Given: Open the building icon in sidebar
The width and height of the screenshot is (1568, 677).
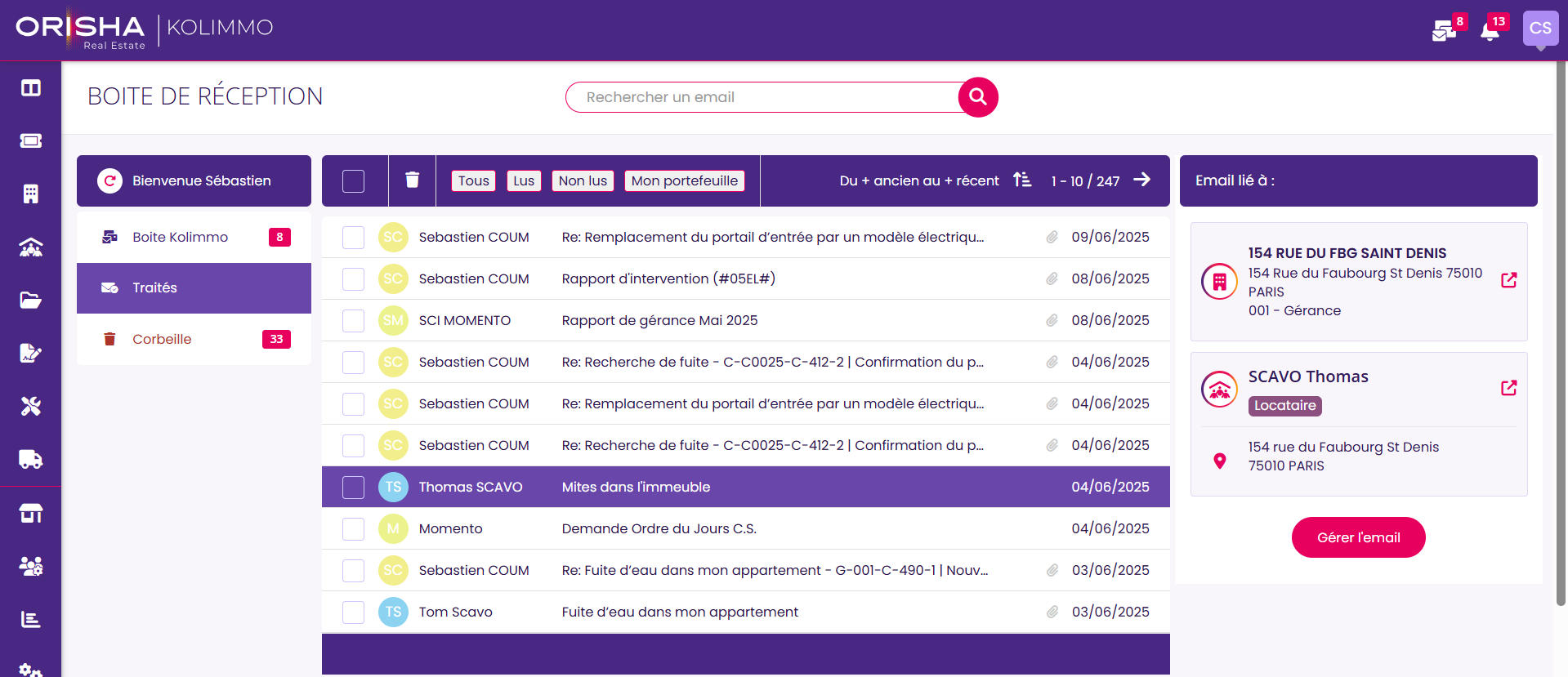Looking at the screenshot, I should coord(31,194).
